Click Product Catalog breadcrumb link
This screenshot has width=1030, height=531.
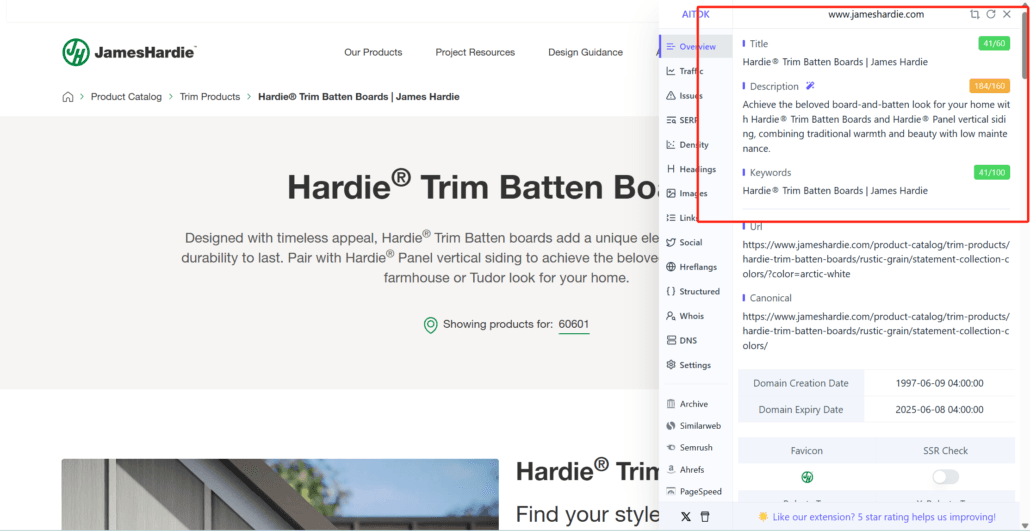click(126, 97)
